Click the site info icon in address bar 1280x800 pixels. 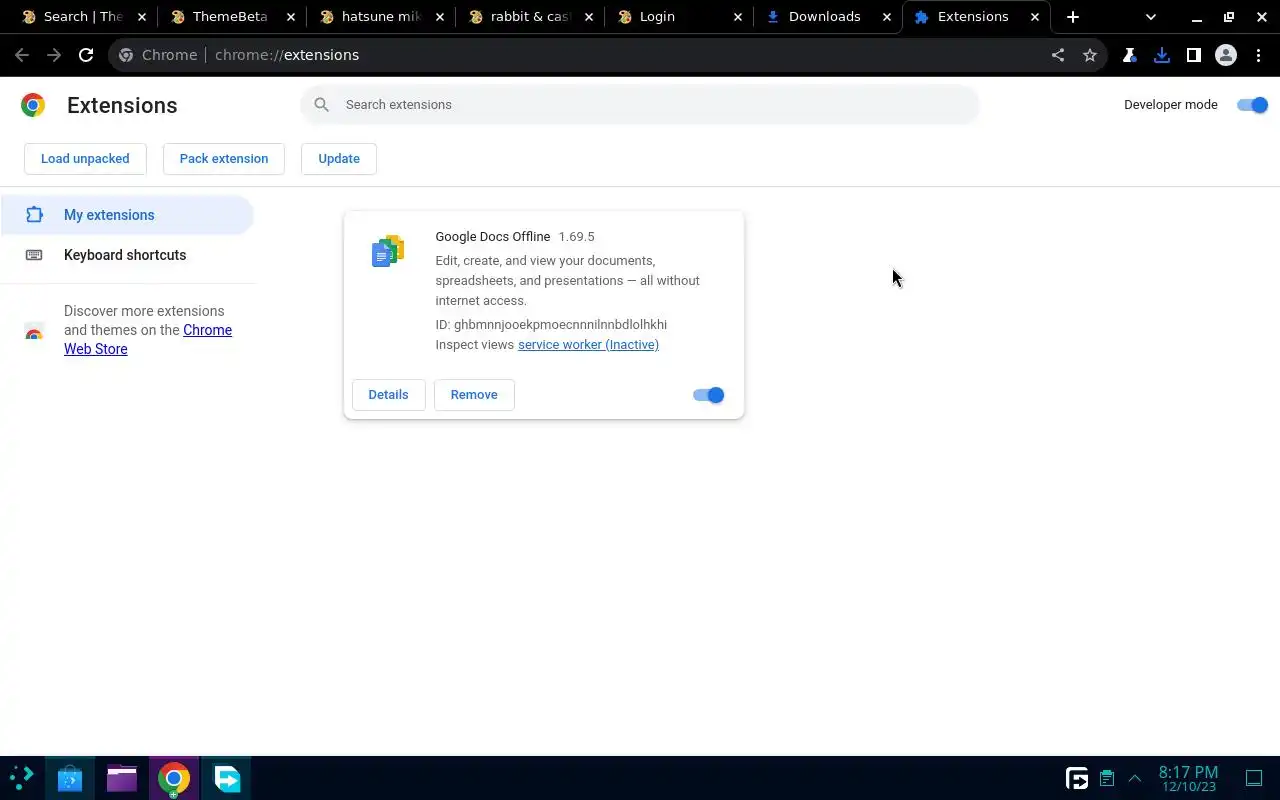[126, 55]
